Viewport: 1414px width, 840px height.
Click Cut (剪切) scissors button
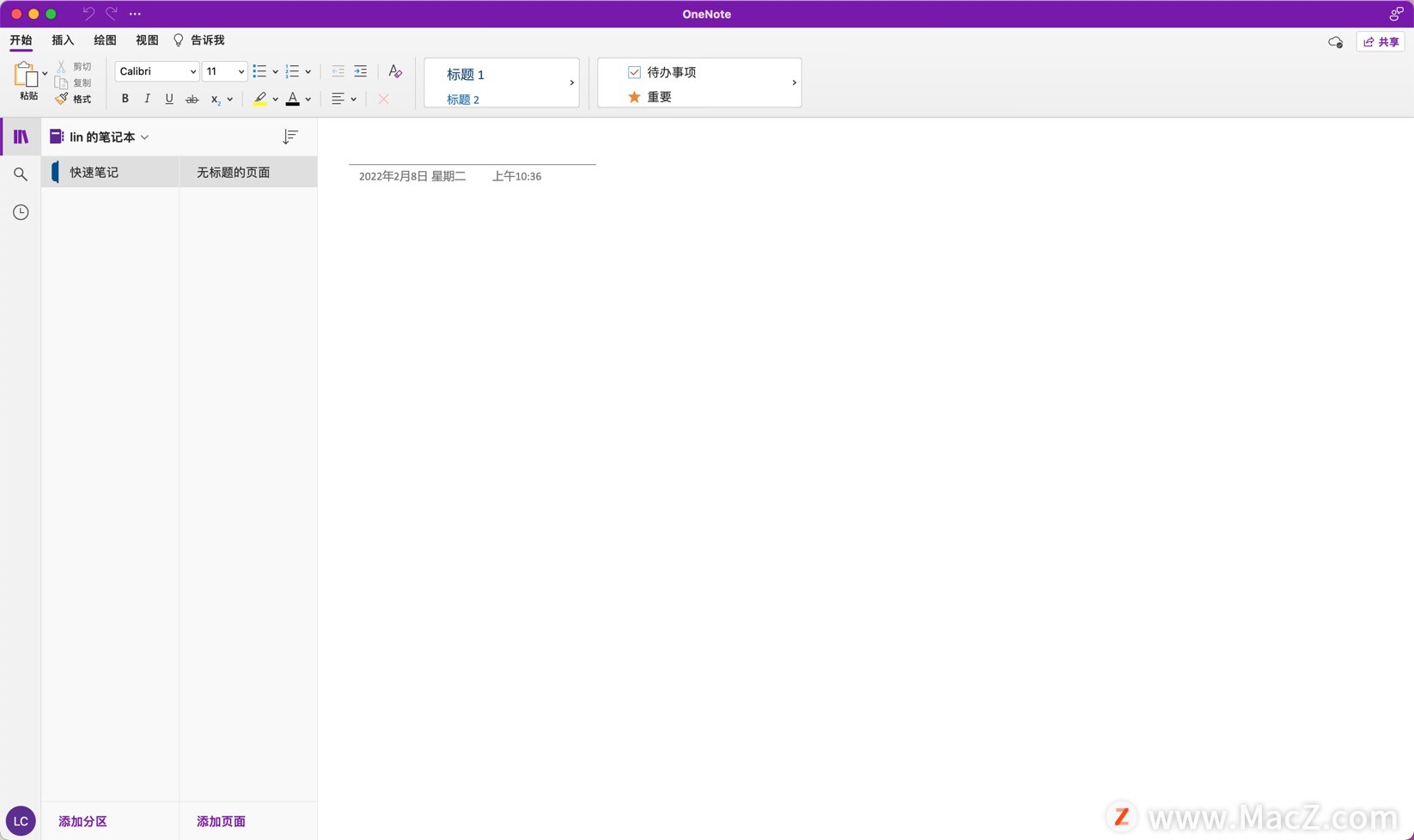coord(74,66)
